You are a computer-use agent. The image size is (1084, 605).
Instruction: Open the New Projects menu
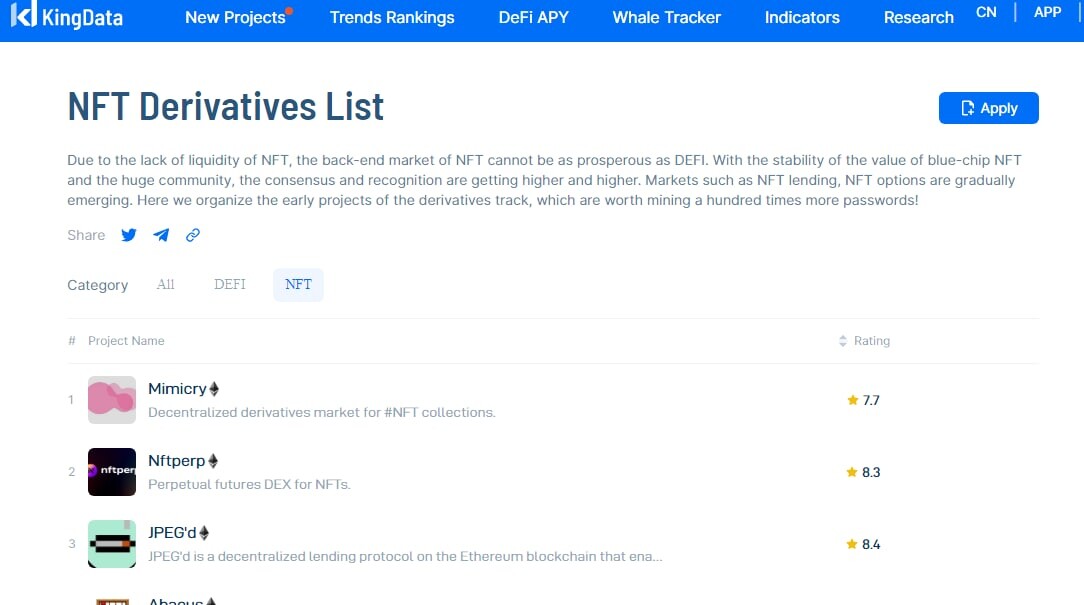coord(235,17)
